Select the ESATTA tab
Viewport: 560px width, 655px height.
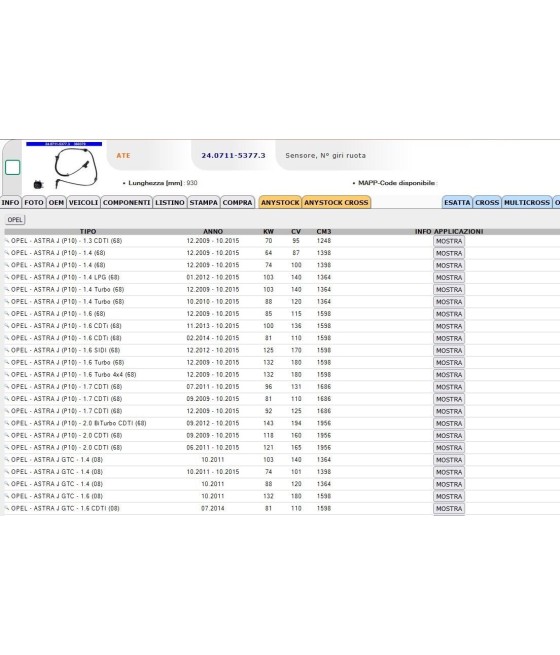coord(457,202)
